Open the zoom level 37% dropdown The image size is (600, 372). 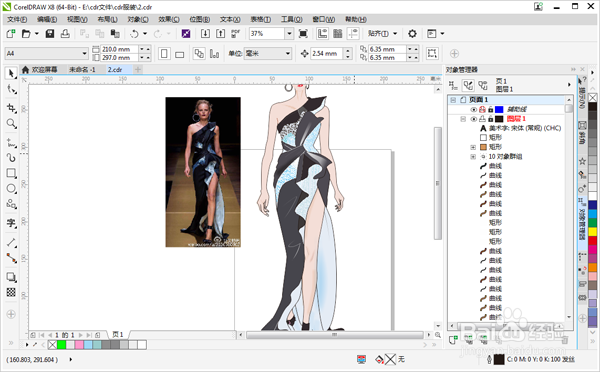click(x=289, y=34)
